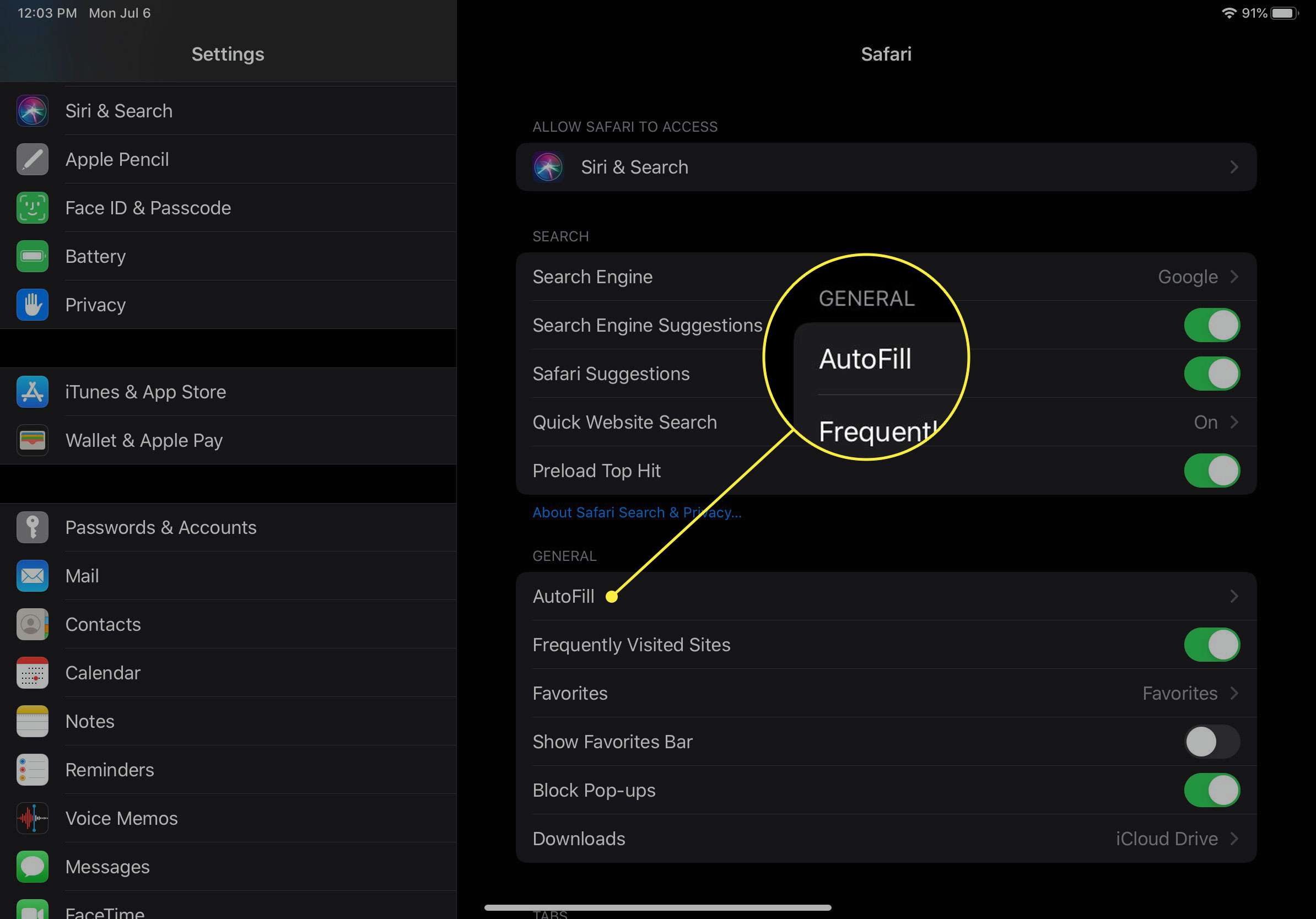The width and height of the screenshot is (1316, 919).
Task: Tap the Messages bubble icon
Action: [x=32, y=867]
